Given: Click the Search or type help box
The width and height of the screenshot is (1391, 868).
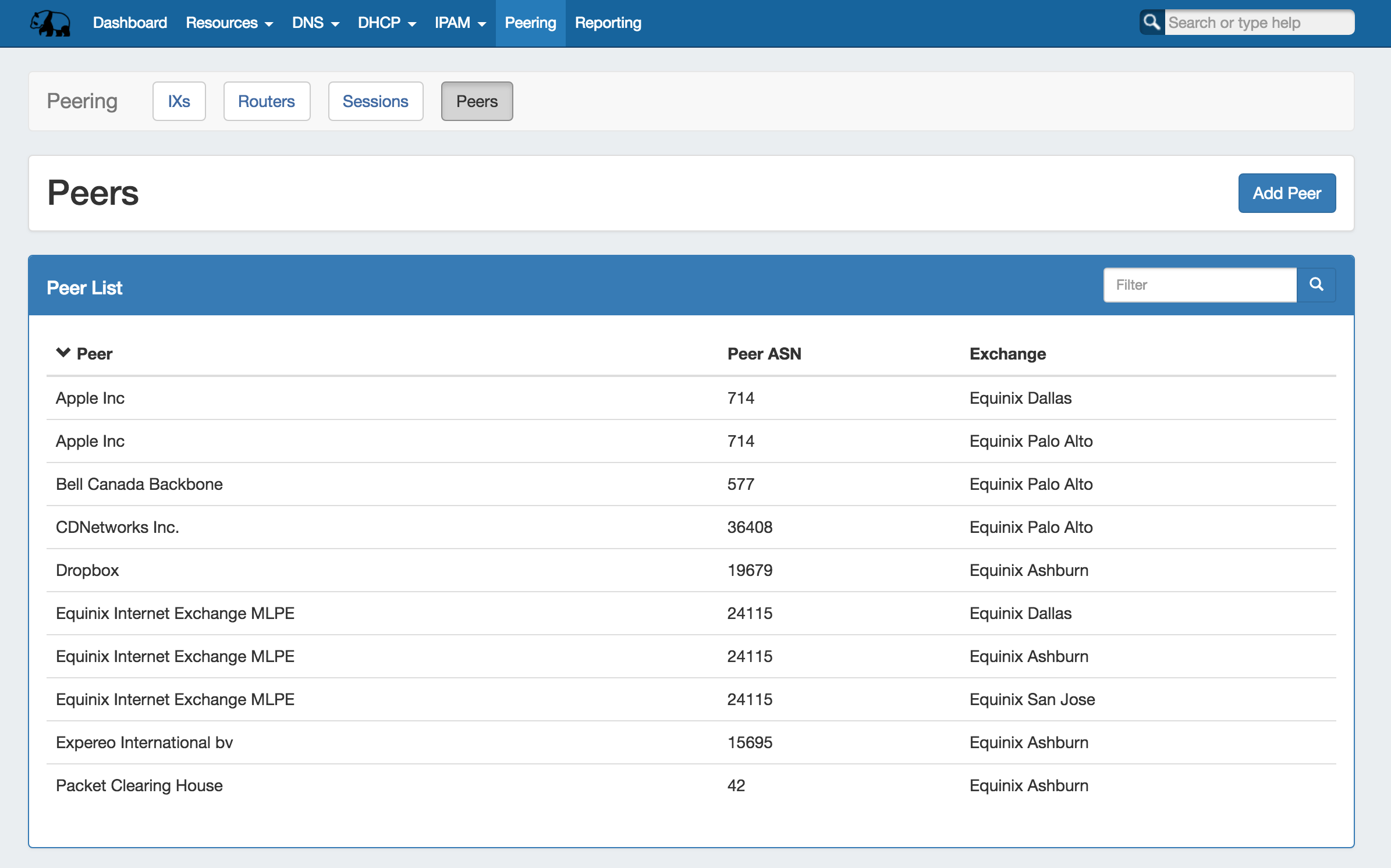Looking at the screenshot, I should [x=1258, y=23].
